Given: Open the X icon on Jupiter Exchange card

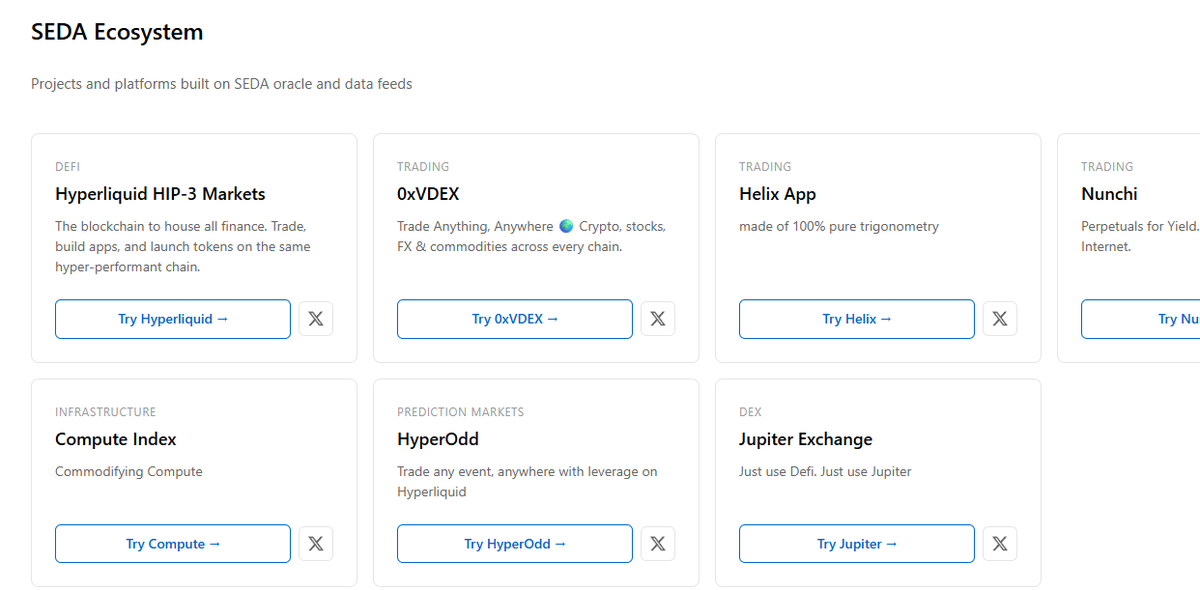Looking at the screenshot, I should pos(1000,544).
